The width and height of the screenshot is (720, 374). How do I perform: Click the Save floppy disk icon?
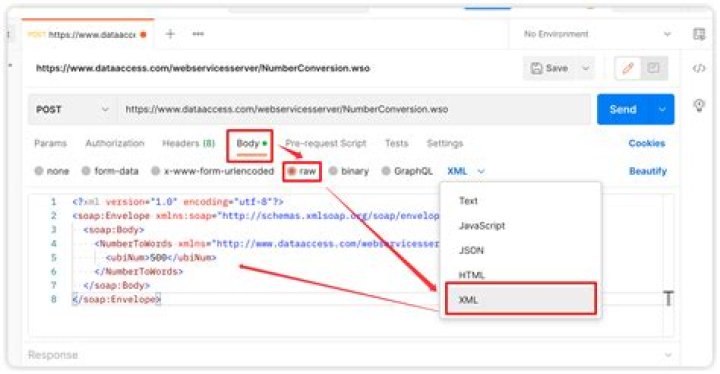pos(536,68)
